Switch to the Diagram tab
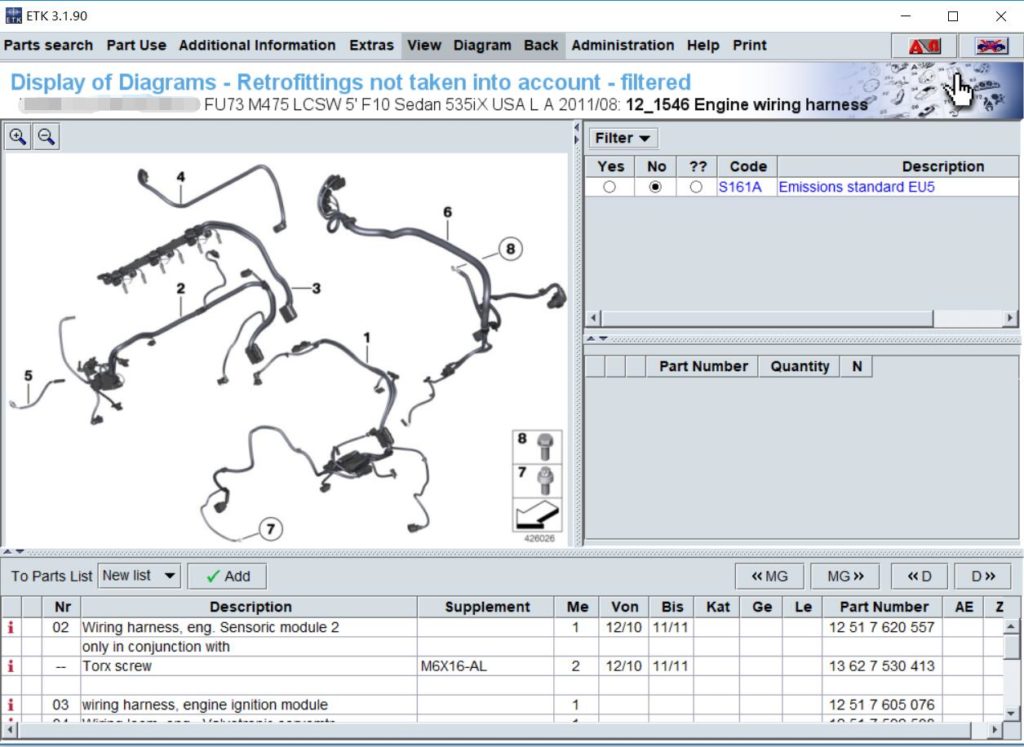The width and height of the screenshot is (1024, 747). point(482,45)
